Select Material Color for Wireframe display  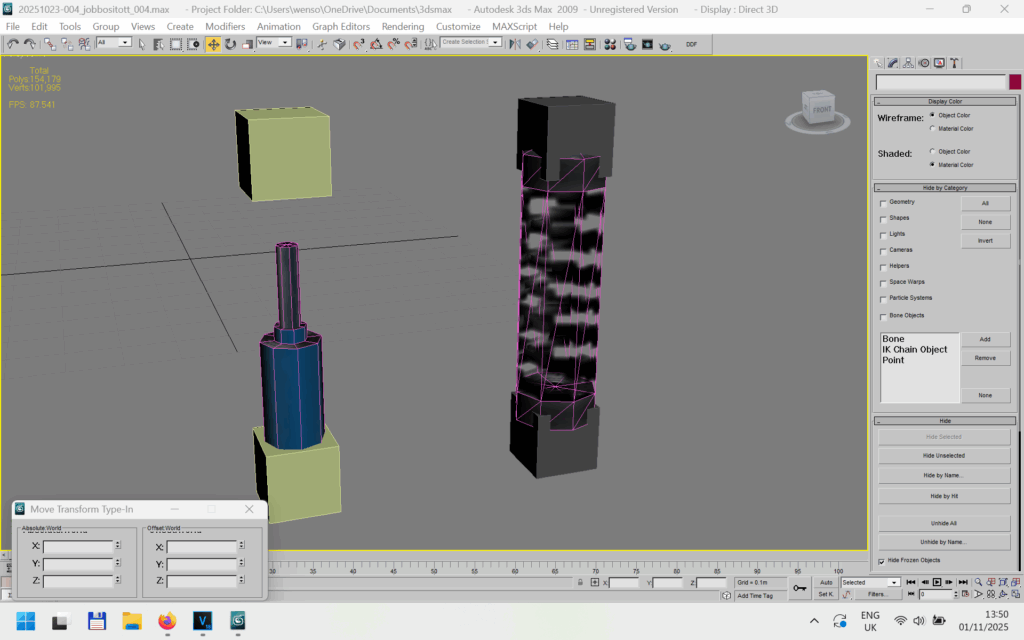[933, 128]
